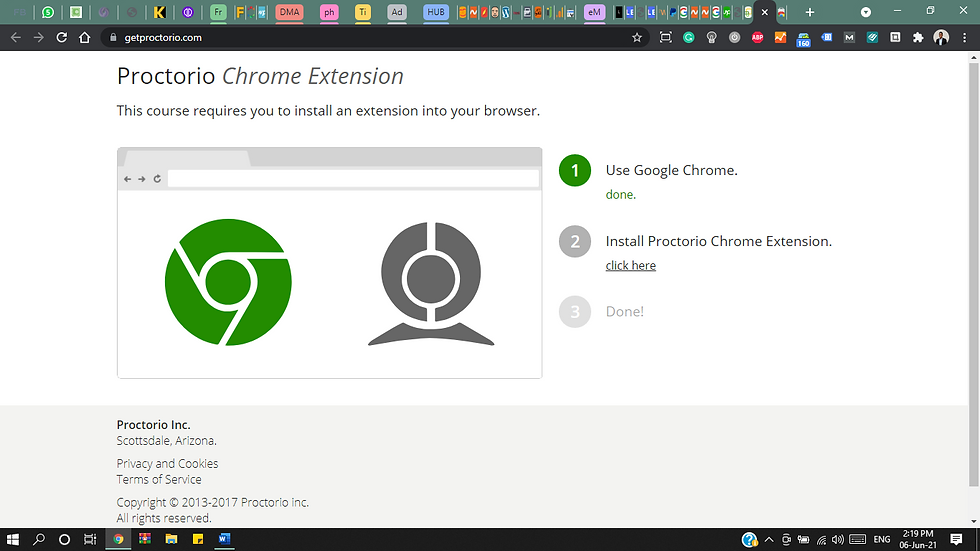
Task: Open Windows taskbar search
Action: pos(39,539)
